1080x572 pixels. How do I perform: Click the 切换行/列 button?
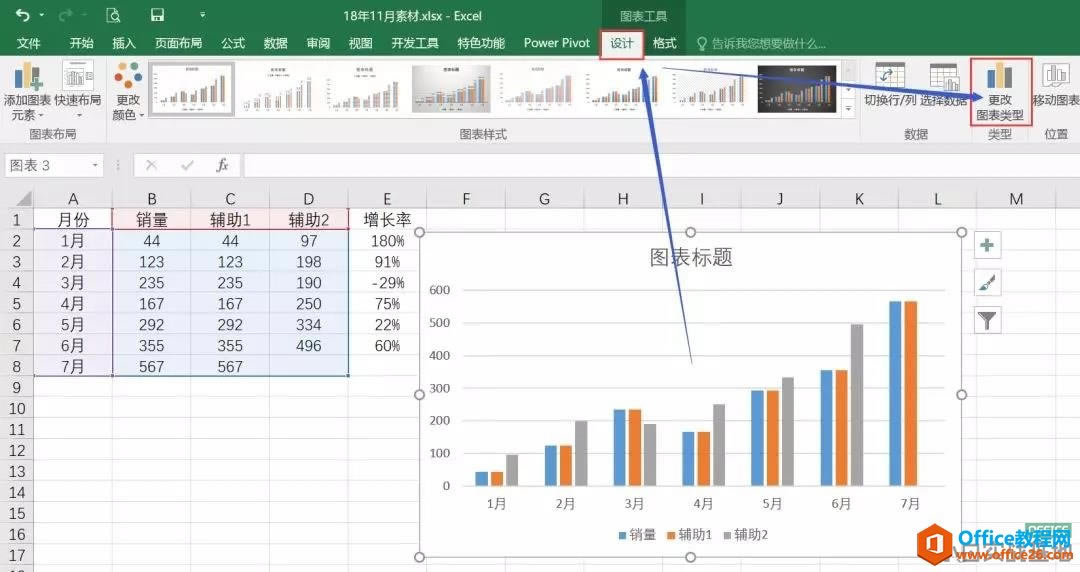889,85
